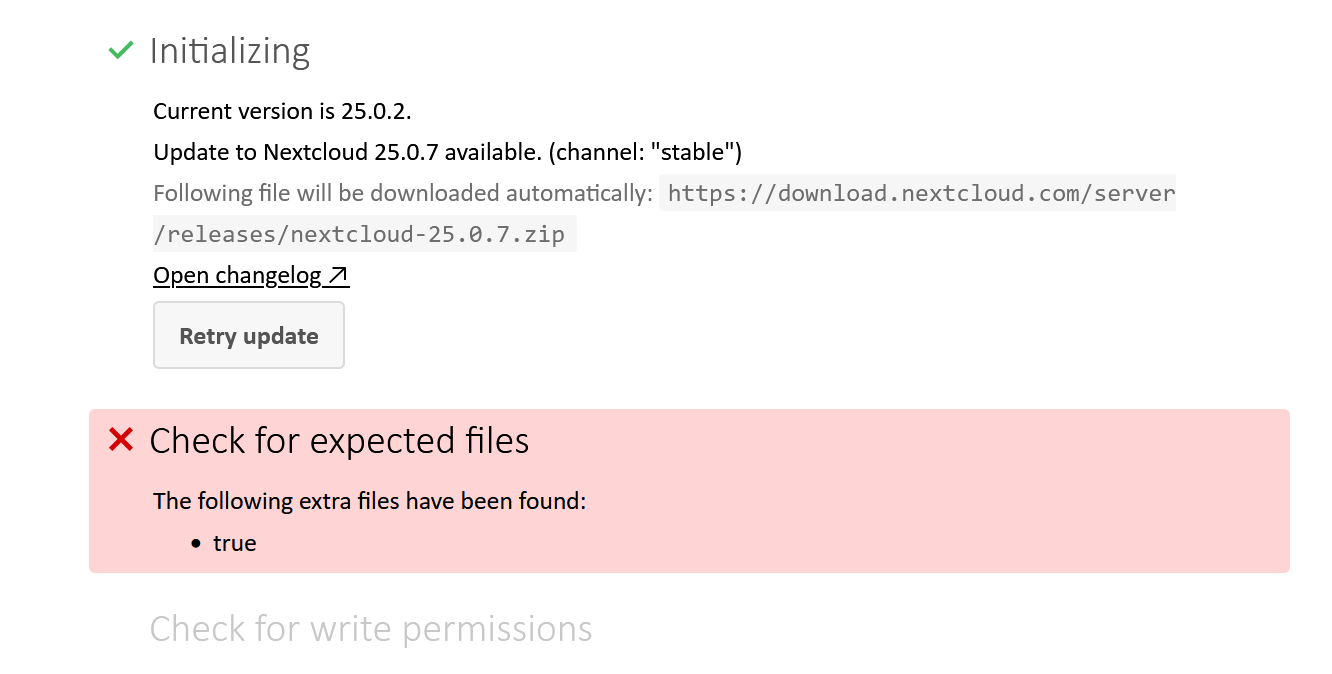
Task: Click the bullet point before "true"
Action: tap(196, 544)
